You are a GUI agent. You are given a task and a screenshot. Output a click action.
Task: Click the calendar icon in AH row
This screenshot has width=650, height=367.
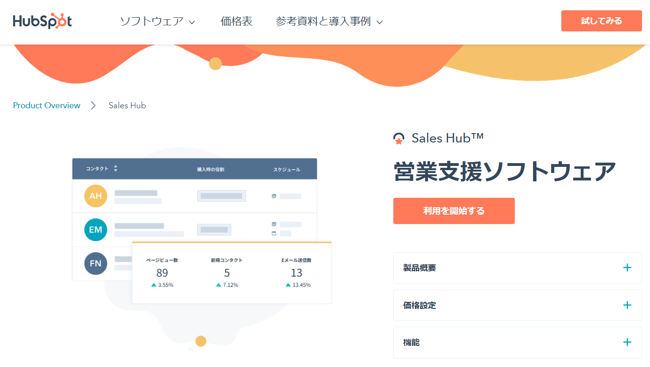click(274, 196)
